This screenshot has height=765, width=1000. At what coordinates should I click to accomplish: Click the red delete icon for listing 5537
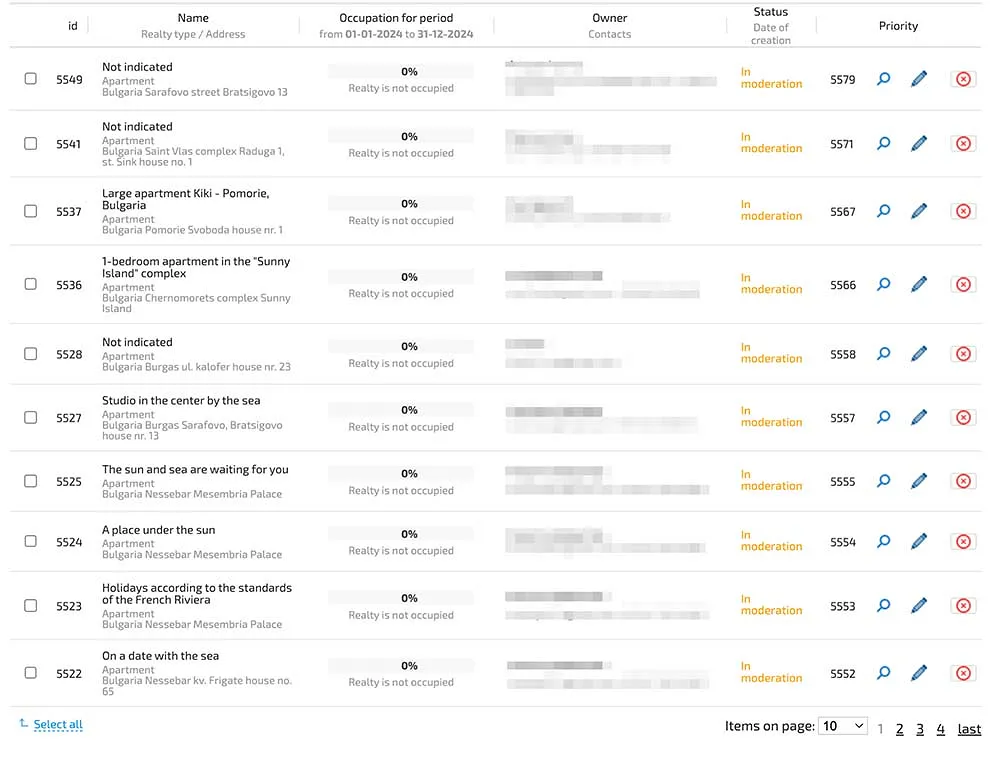click(x=963, y=211)
